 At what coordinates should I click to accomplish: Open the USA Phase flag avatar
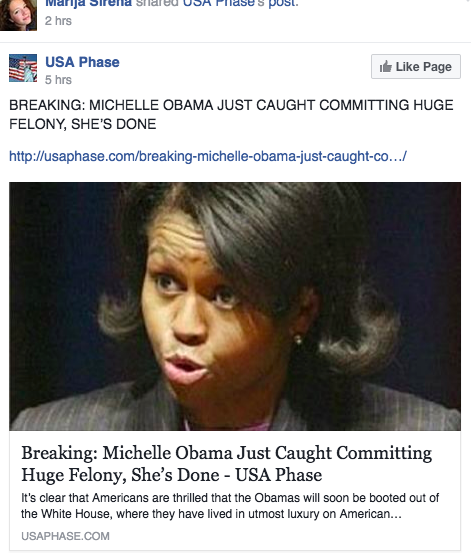pyautogui.click(x=23, y=68)
